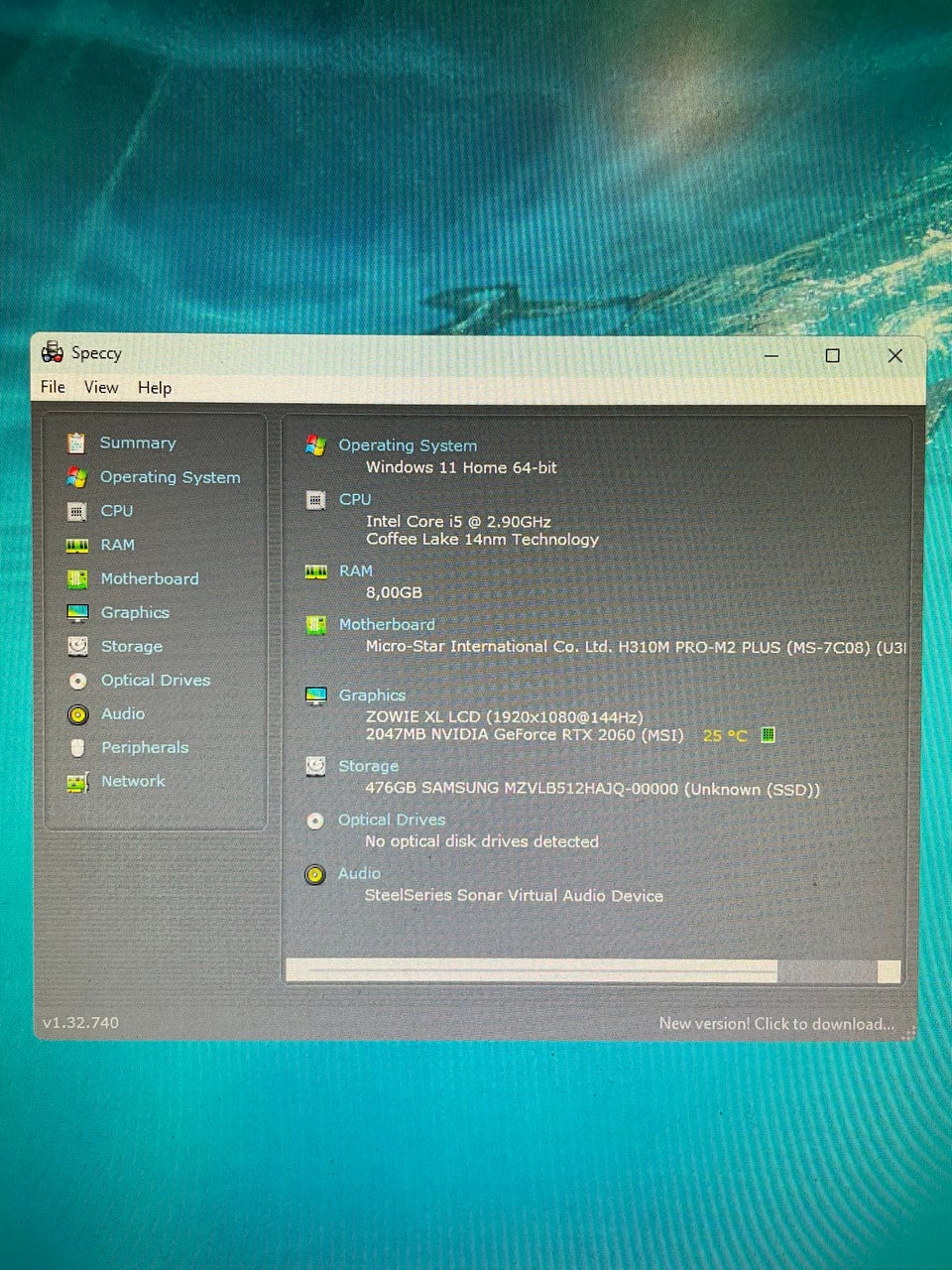Click the Summary clipboard icon

76,443
